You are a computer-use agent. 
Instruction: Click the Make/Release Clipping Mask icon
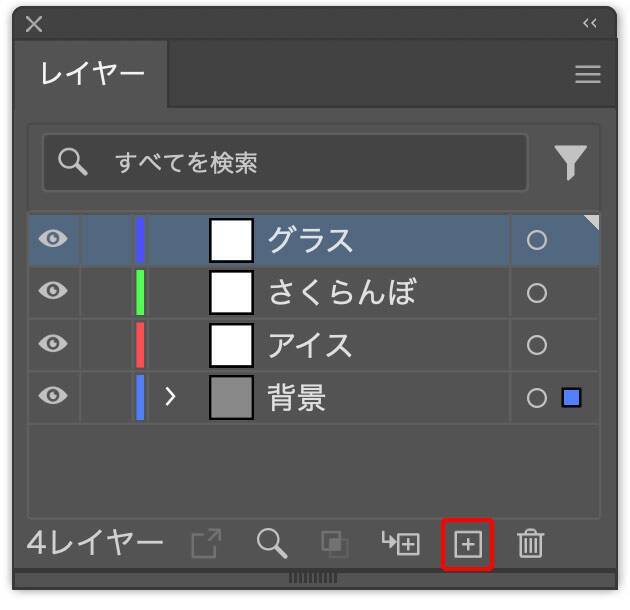click(x=334, y=544)
